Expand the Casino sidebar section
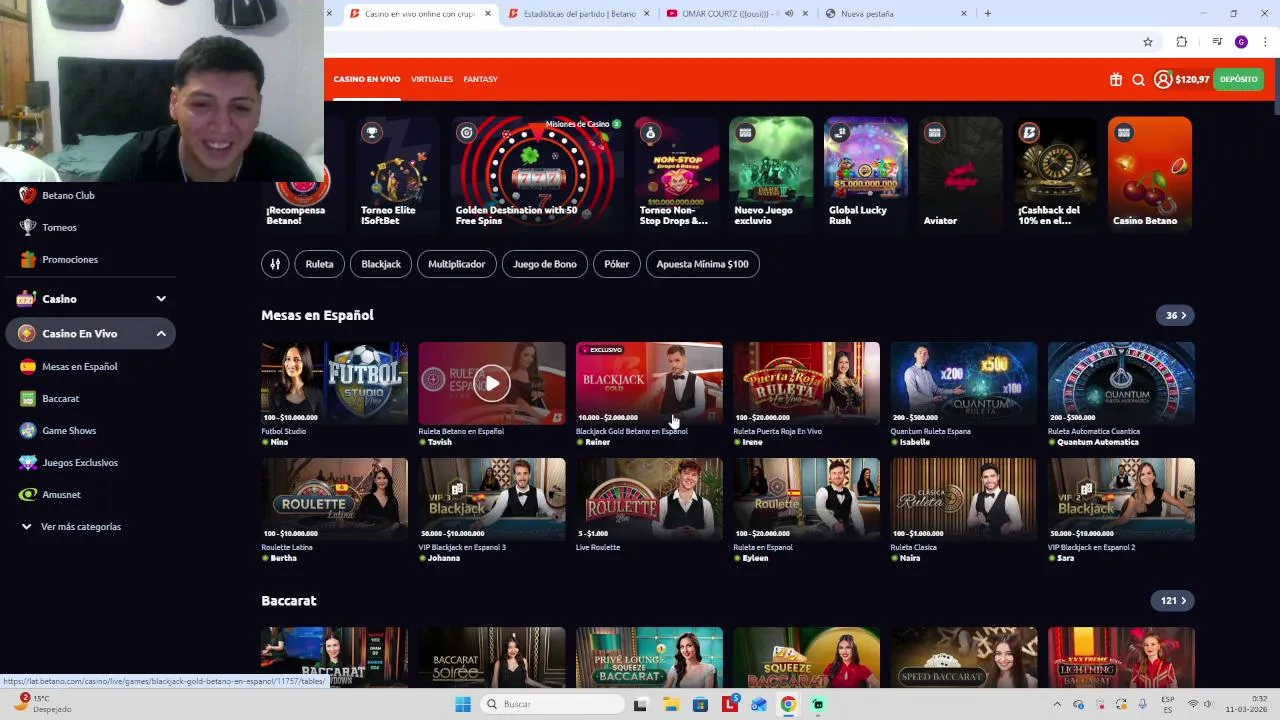 (160, 299)
